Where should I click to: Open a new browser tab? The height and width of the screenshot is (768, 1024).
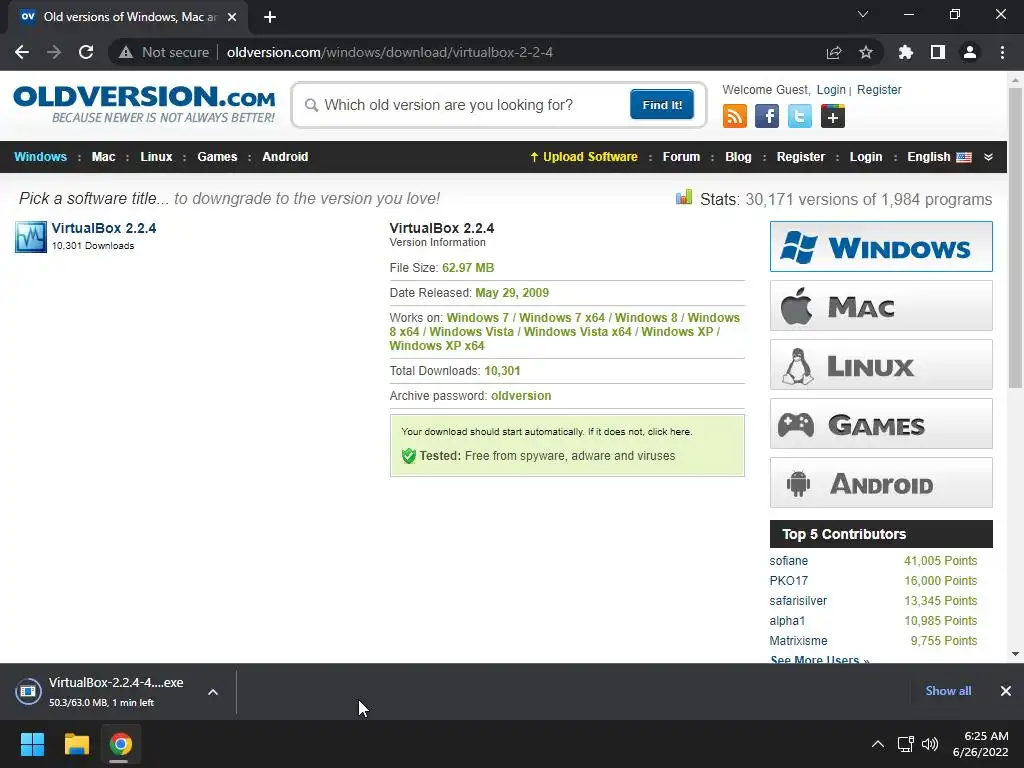[x=270, y=17]
